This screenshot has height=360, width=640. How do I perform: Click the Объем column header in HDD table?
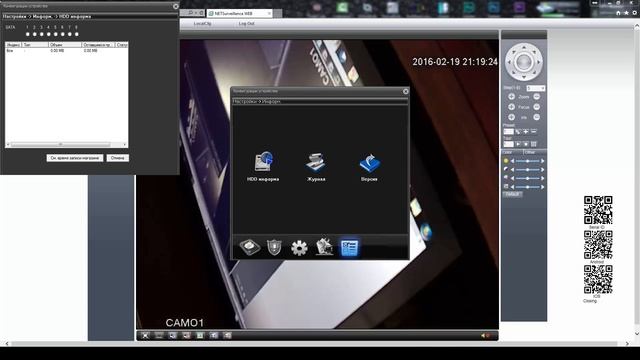65,45
